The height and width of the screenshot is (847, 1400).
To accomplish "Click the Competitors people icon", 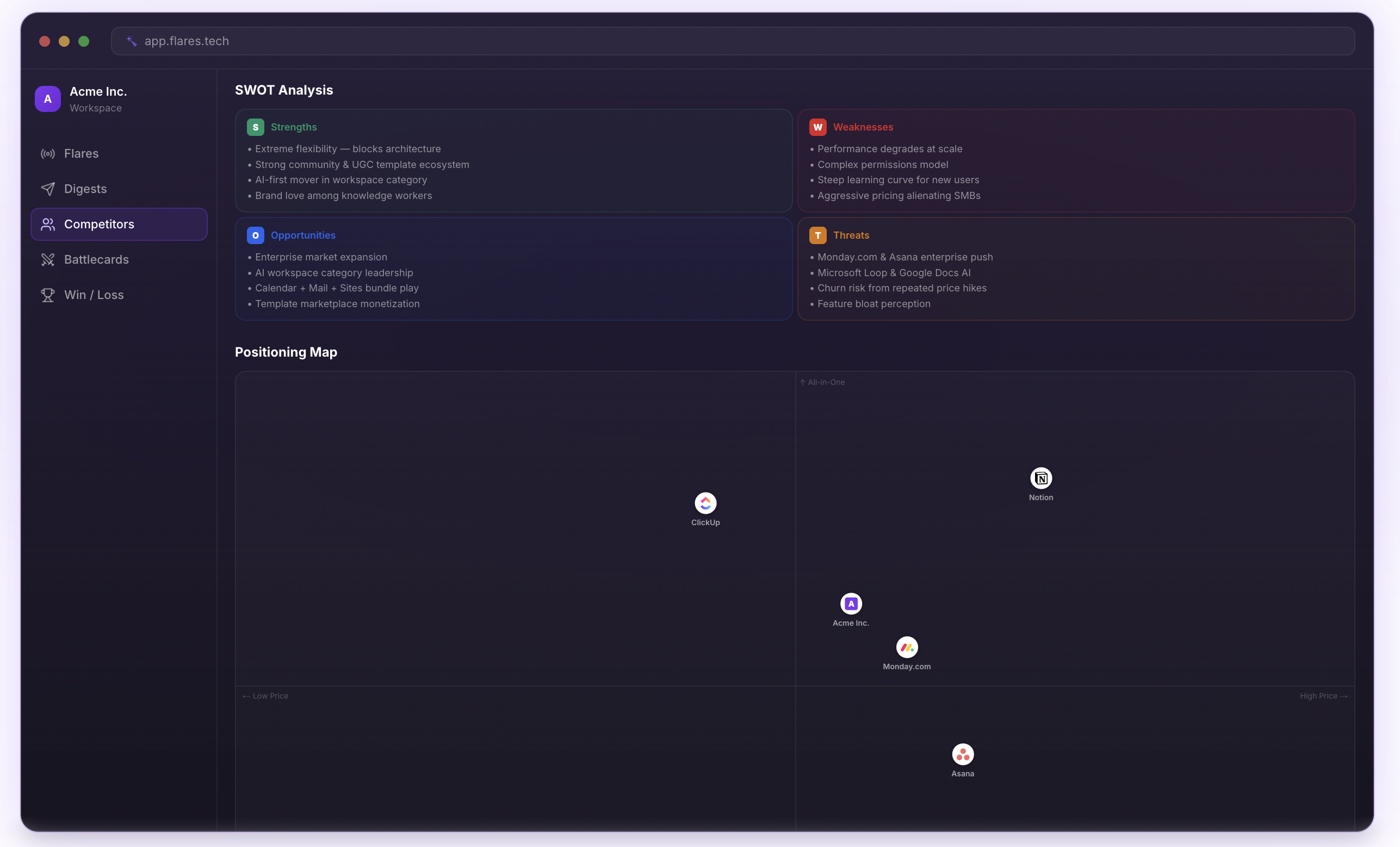I will [x=48, y=225].
